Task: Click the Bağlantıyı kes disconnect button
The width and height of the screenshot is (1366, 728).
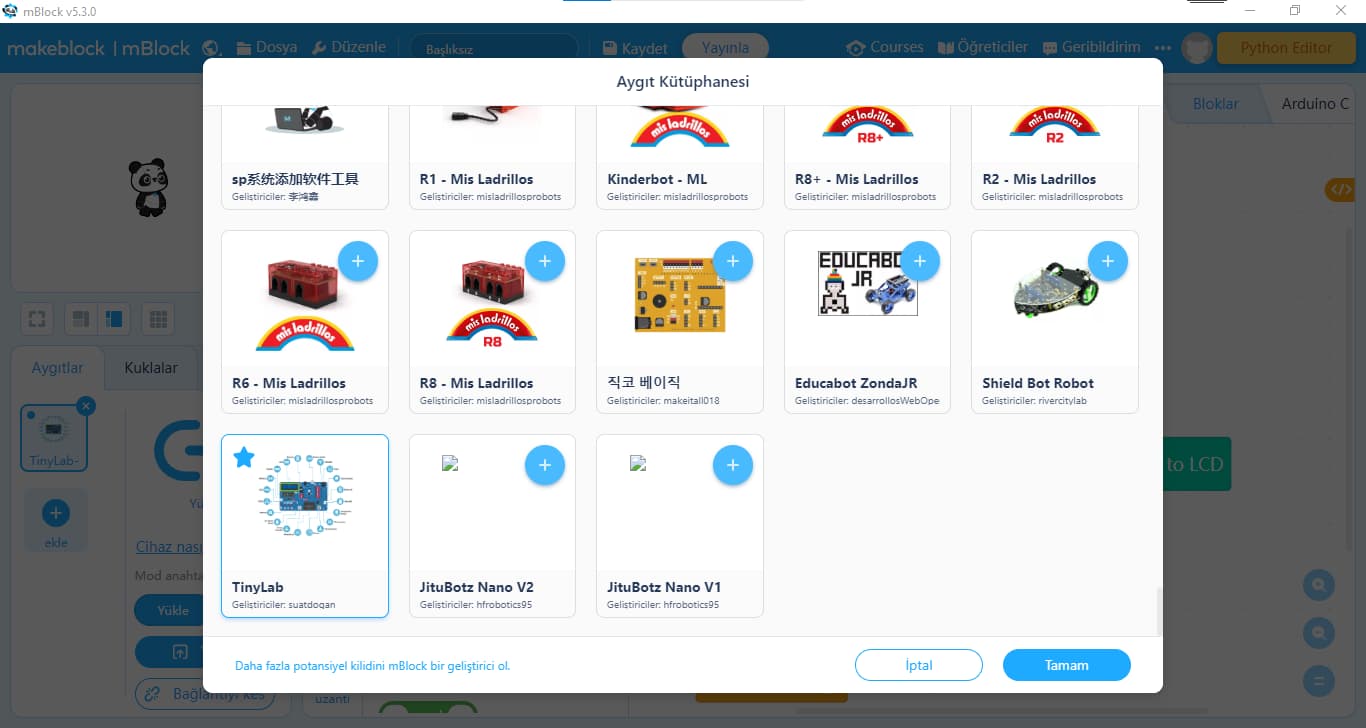Action: coord(205,694)
